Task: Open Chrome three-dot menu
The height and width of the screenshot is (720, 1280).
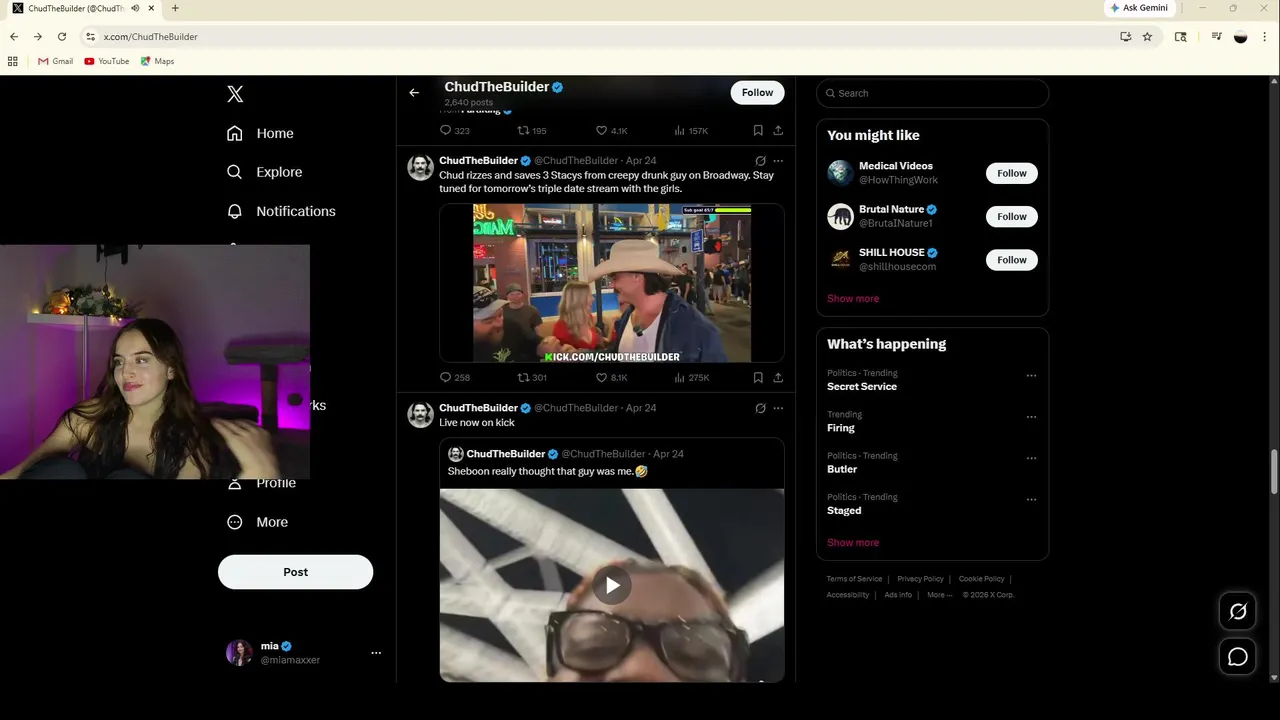Action: click(x=1264, y=37)
